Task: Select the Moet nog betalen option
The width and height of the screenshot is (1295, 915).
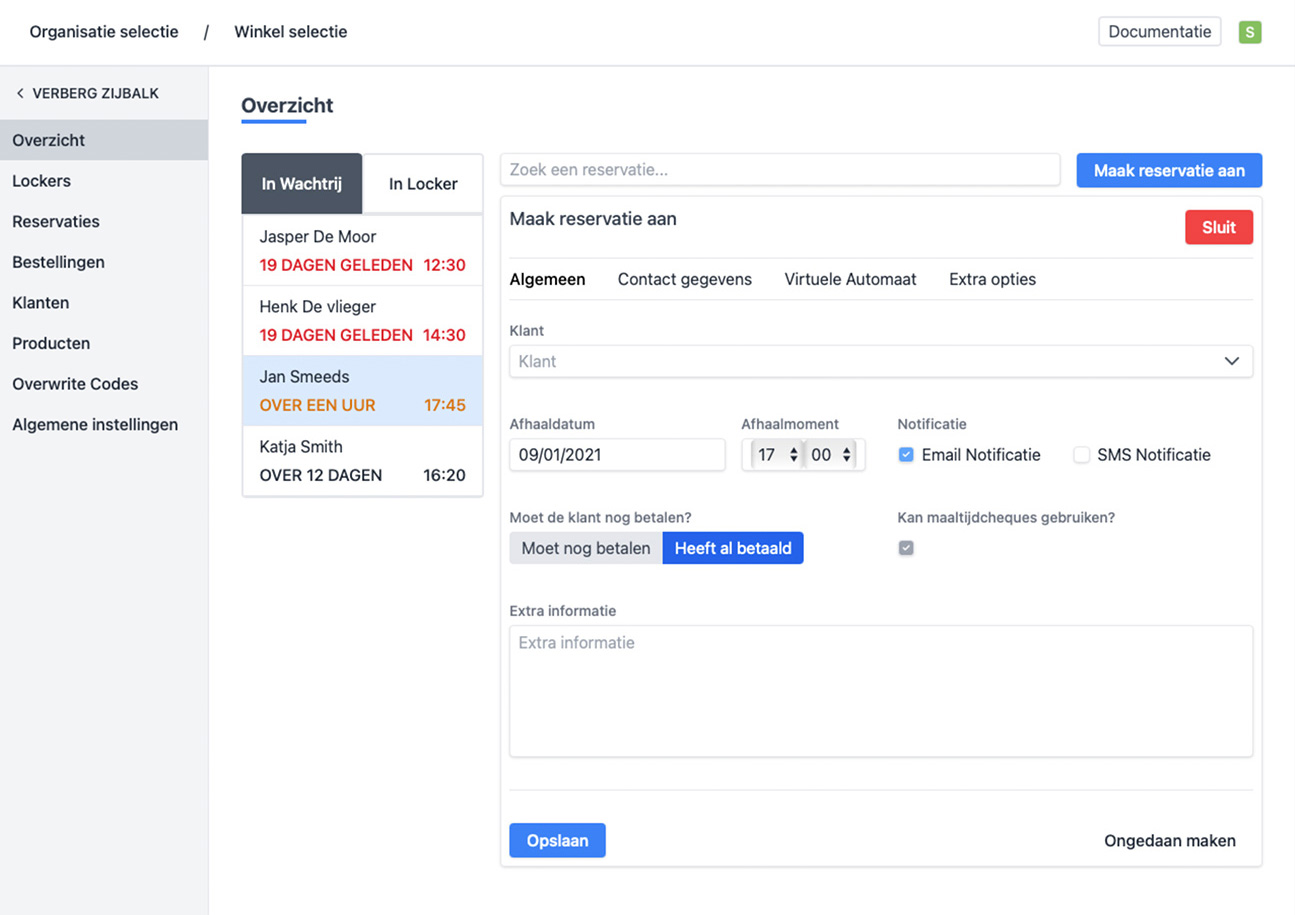Action: click(586, 548)
